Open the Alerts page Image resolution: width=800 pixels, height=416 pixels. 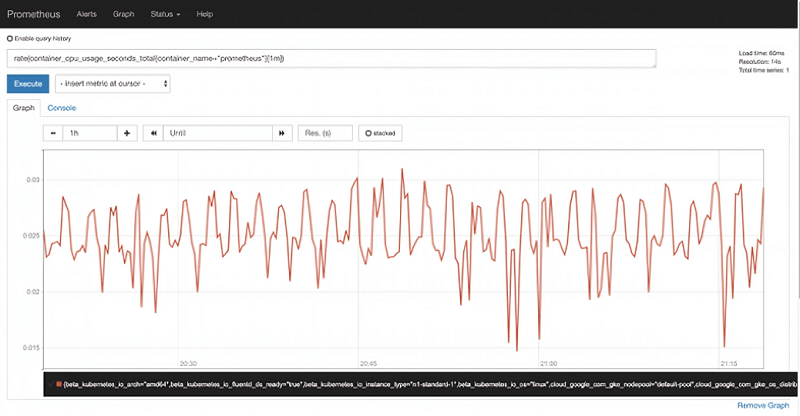[86, 14]
